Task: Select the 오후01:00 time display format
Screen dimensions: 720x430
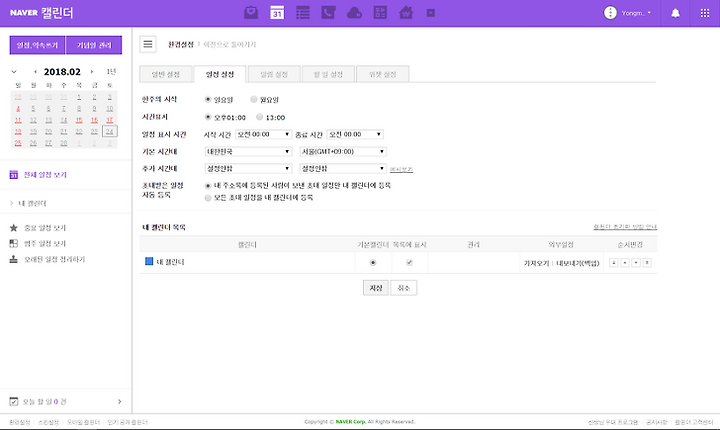Action: [208, 117]
